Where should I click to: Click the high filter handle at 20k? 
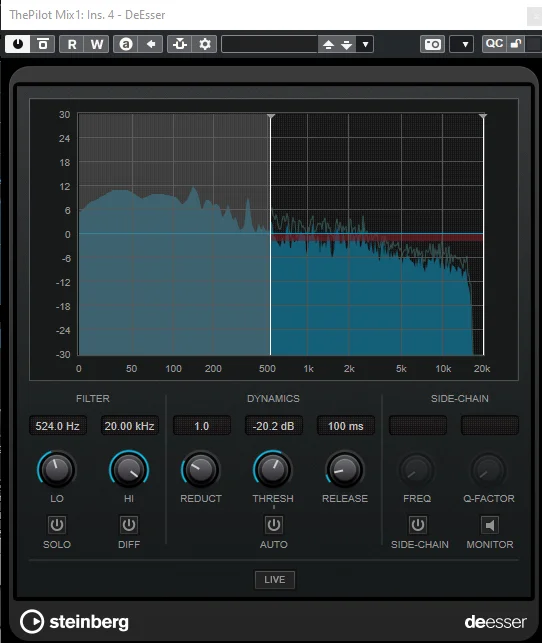tap(483, 117)
